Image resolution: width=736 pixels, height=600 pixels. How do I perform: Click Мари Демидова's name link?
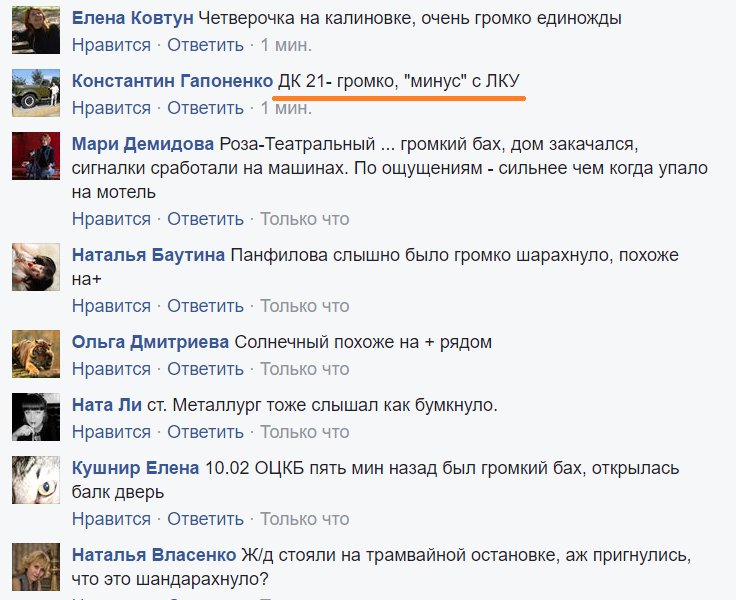(143, 144)
